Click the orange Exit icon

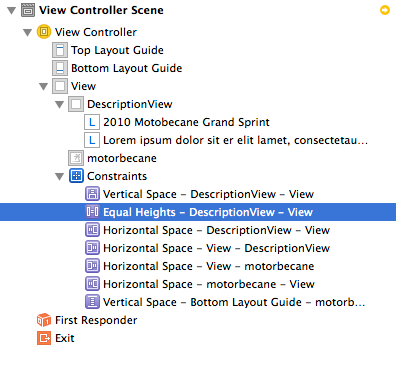coord(44,338)
